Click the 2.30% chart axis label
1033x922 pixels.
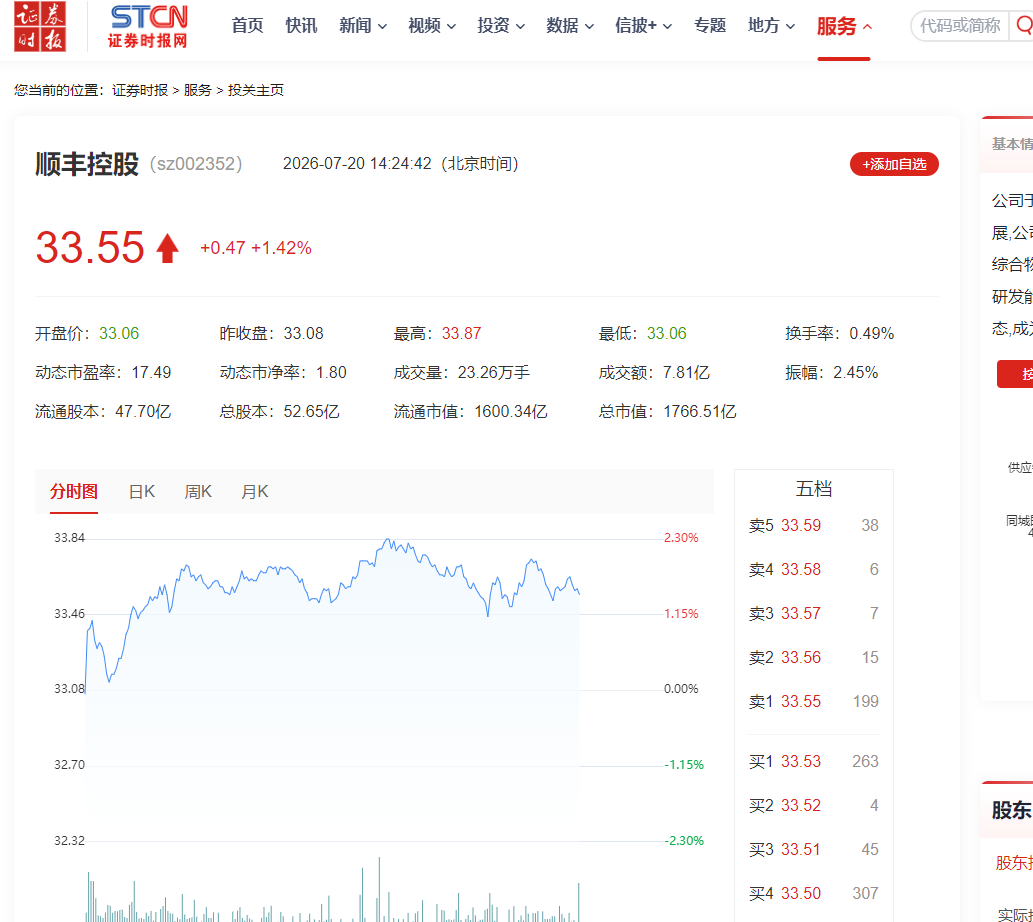pos(681,538)
